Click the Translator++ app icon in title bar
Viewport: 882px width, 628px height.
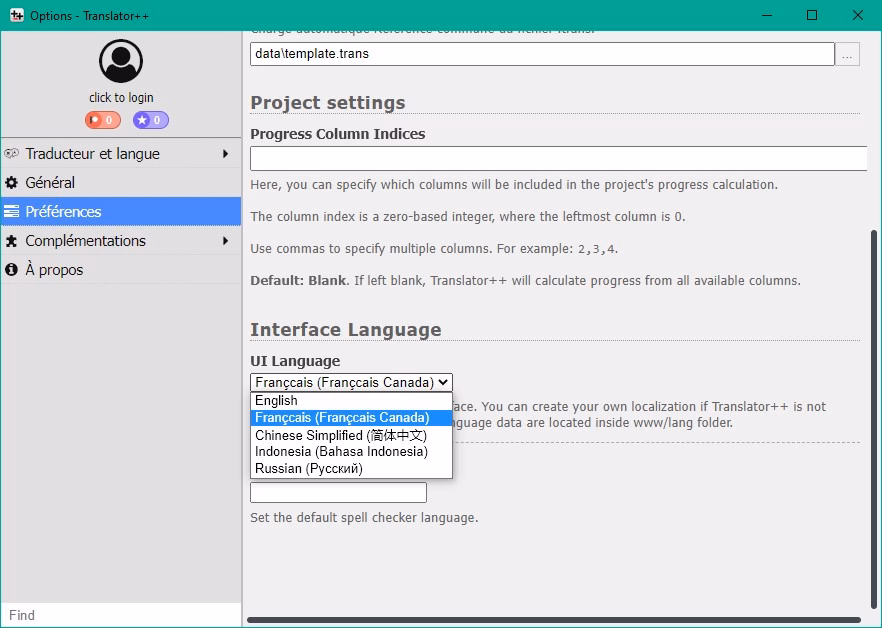17,15
